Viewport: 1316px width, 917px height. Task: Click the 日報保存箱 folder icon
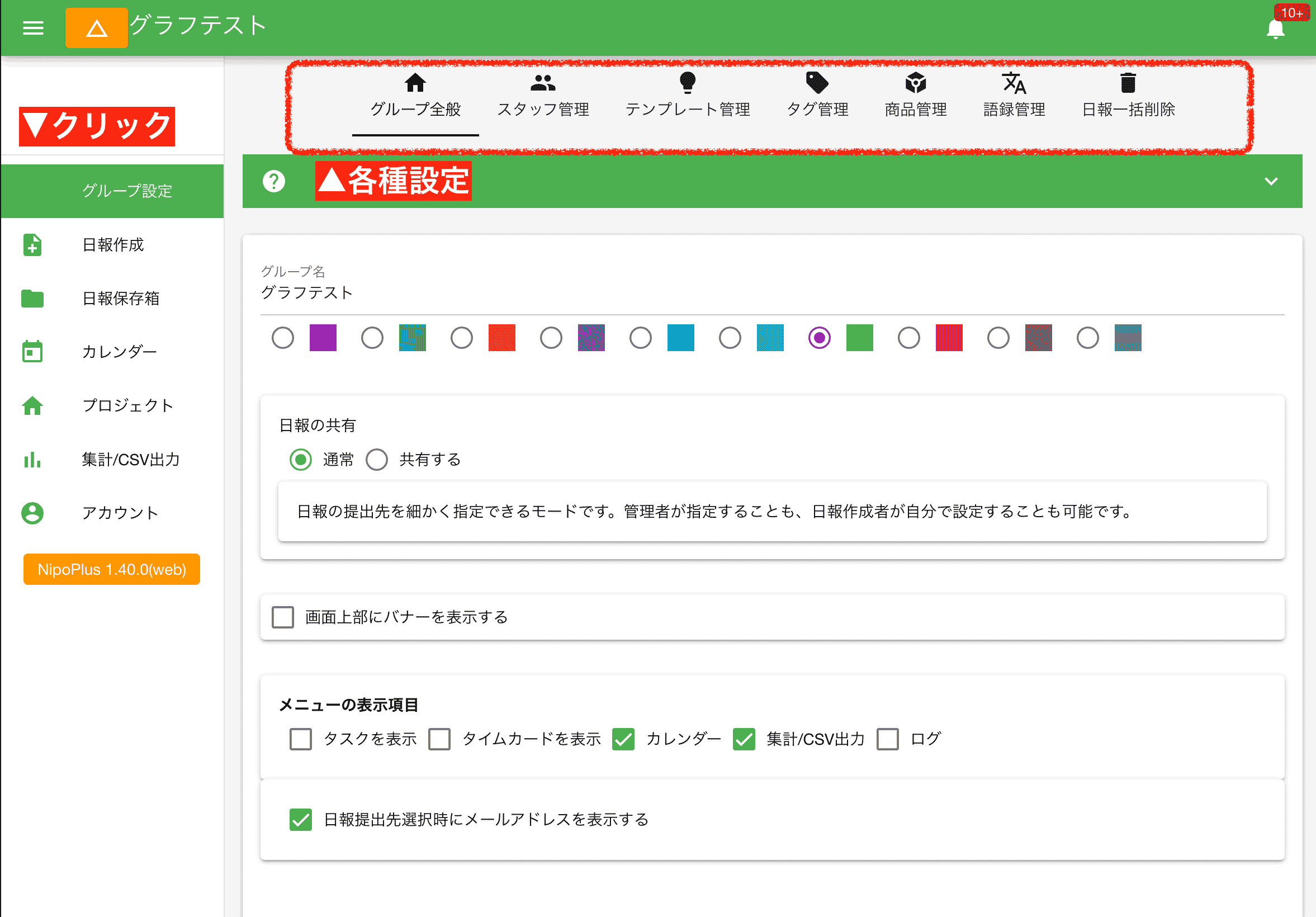[32, 298]
